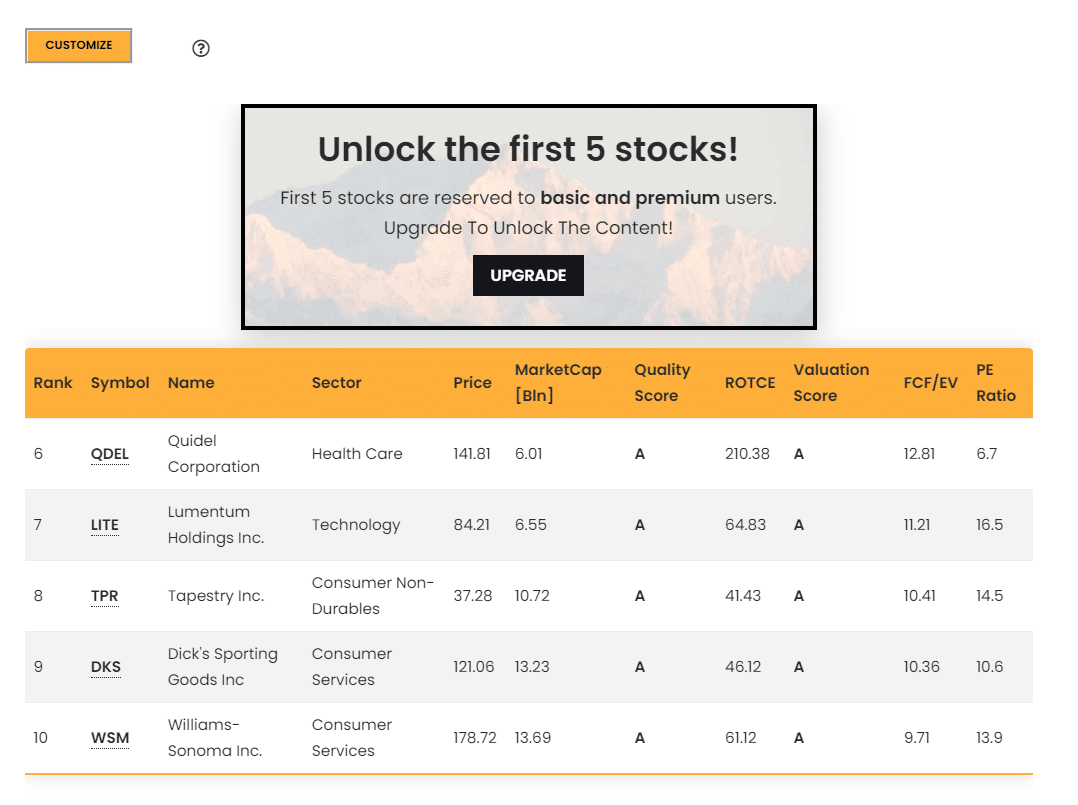
Task: Select the ROTCE column header
Action: point(750,382)
